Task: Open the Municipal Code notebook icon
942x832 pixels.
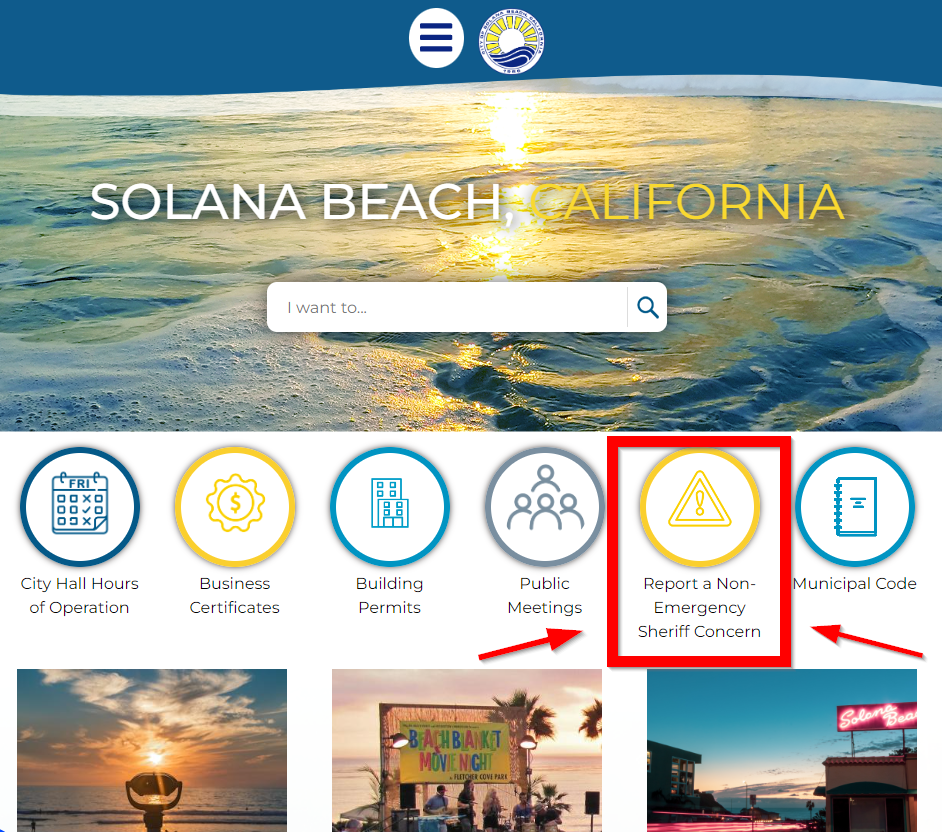Action: click(x=855, y=506)
